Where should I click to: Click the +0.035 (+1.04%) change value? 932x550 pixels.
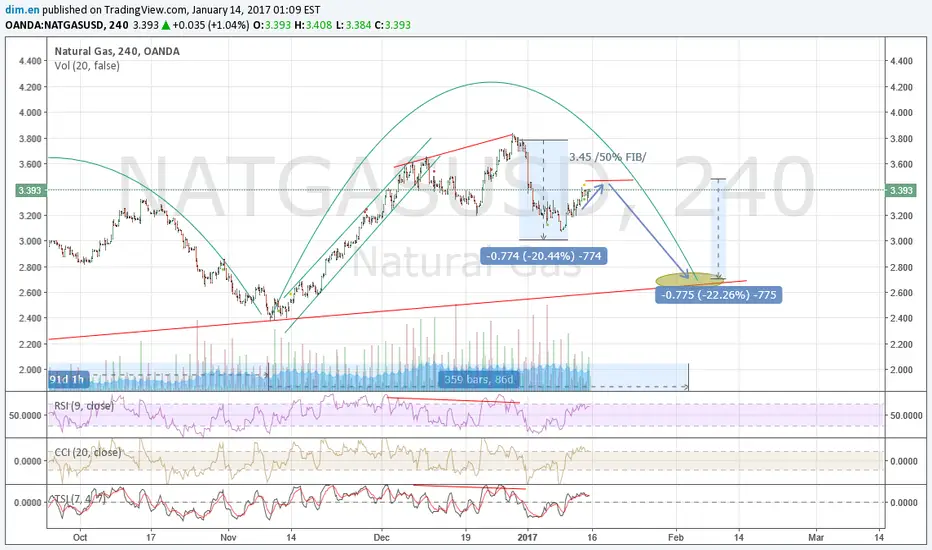tap(211, 25)
